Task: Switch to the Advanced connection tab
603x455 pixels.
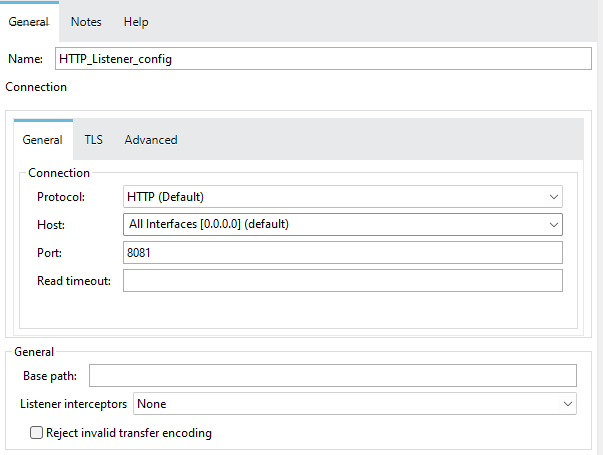Action: [151, 140]
